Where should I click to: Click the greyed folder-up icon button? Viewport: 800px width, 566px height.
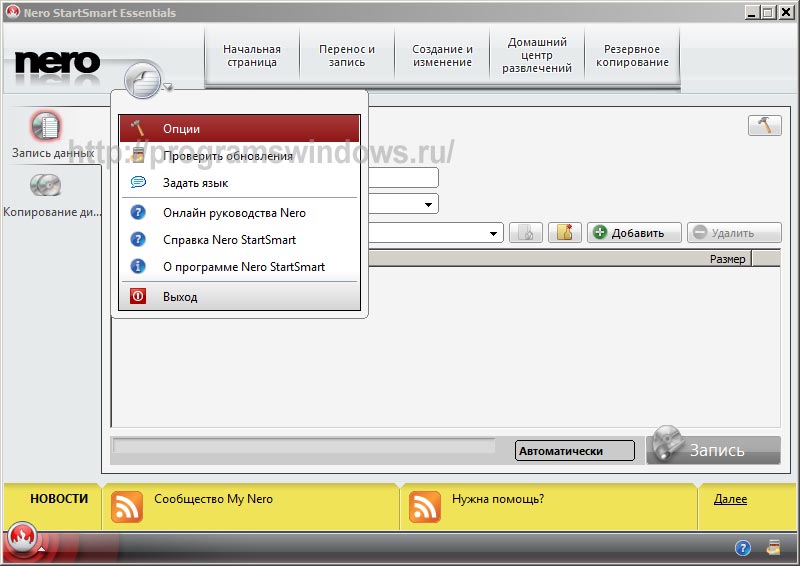click(x=526, y=233)
